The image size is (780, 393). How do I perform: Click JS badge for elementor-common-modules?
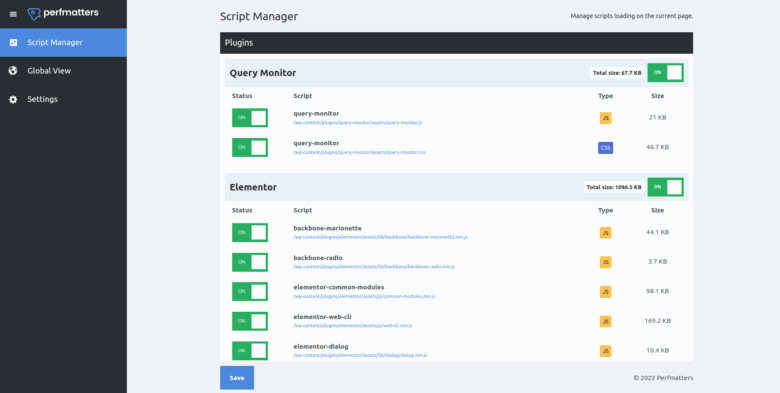pyautogui.click(x=605, y=292)
